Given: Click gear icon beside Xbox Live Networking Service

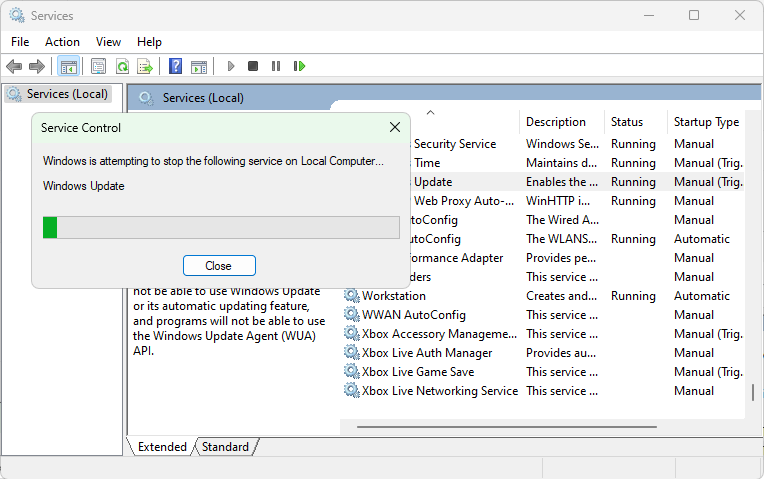Looking at the screenshot, I should 351,390.
